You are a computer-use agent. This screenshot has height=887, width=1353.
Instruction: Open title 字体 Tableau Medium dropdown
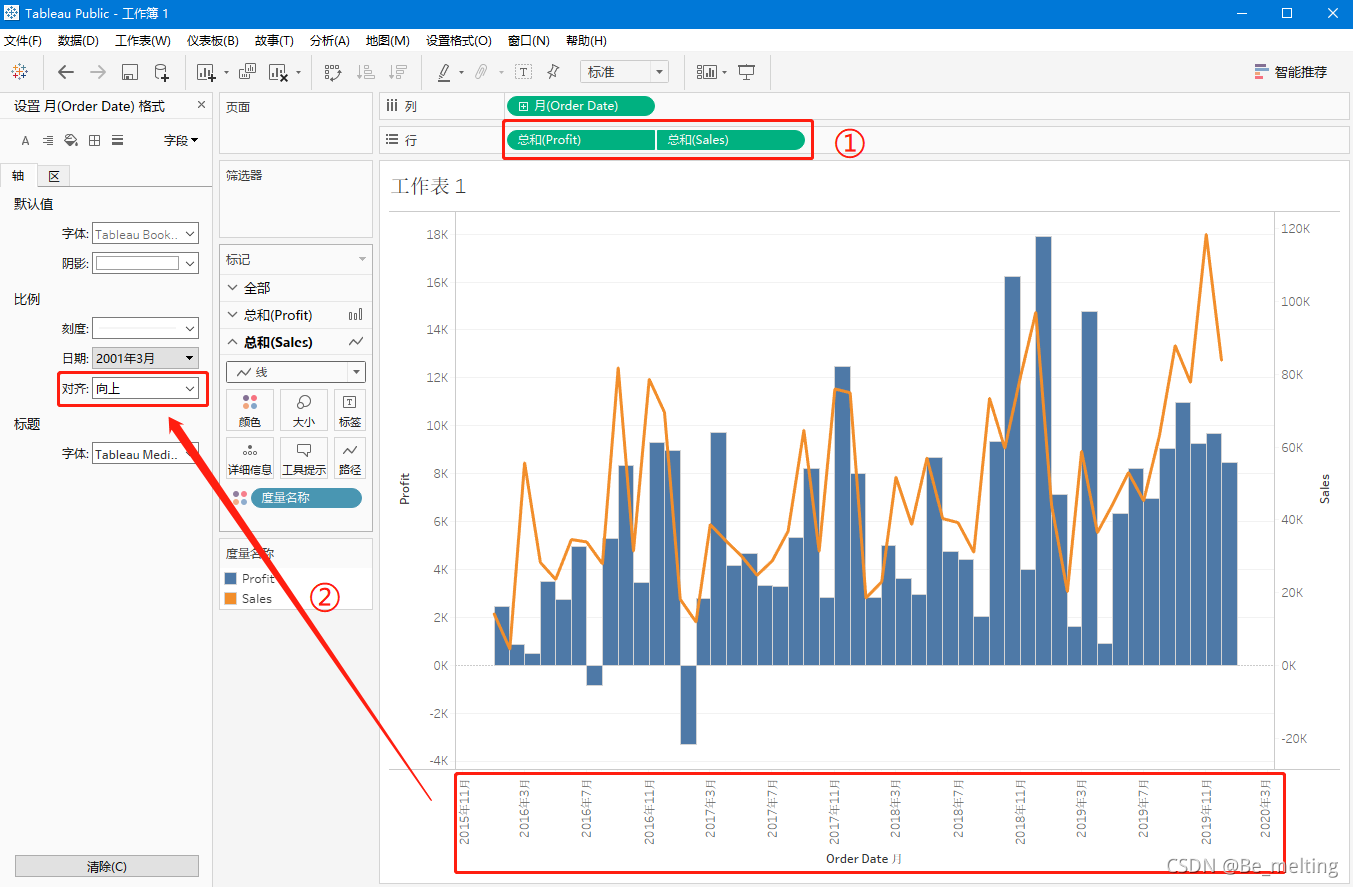[145, 454]
